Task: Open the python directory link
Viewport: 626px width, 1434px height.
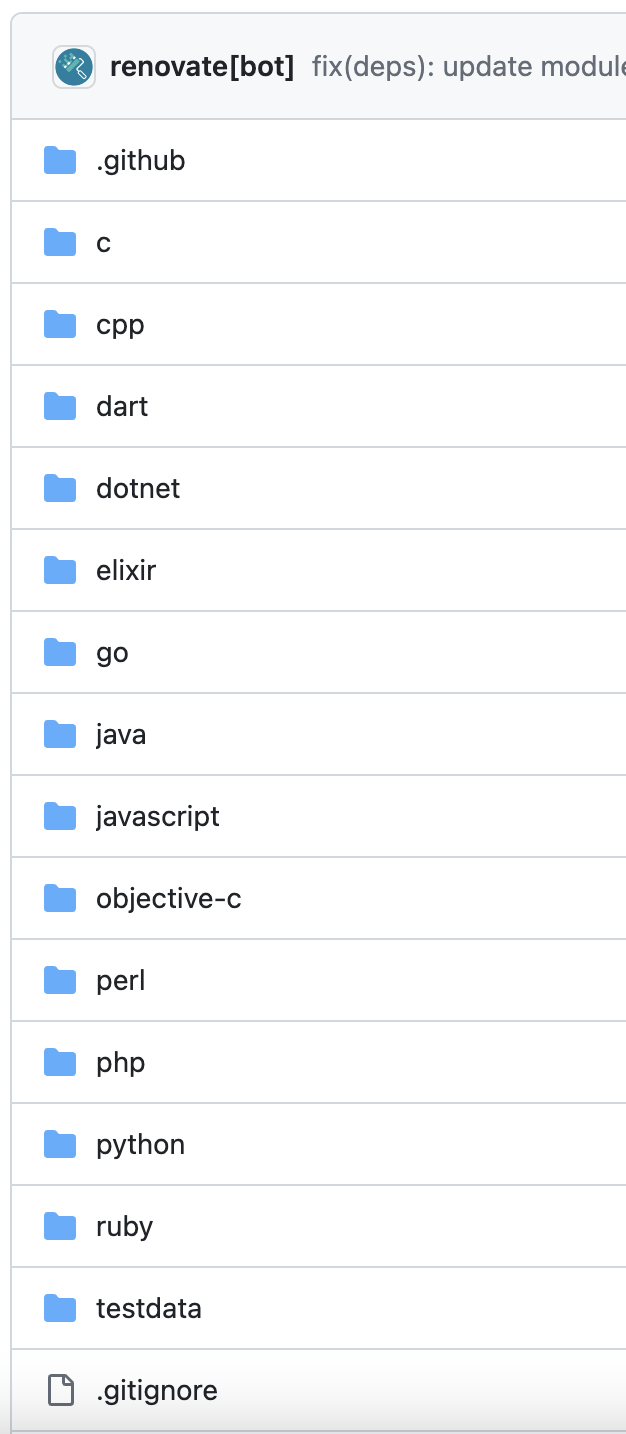Action: click(140, 1145)
